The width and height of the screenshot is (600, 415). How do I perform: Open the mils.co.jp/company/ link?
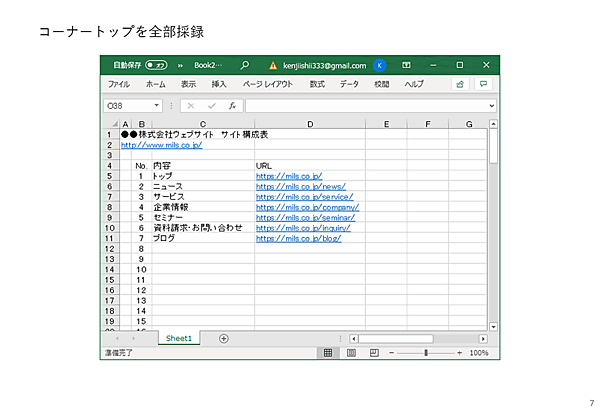[308, 207]
